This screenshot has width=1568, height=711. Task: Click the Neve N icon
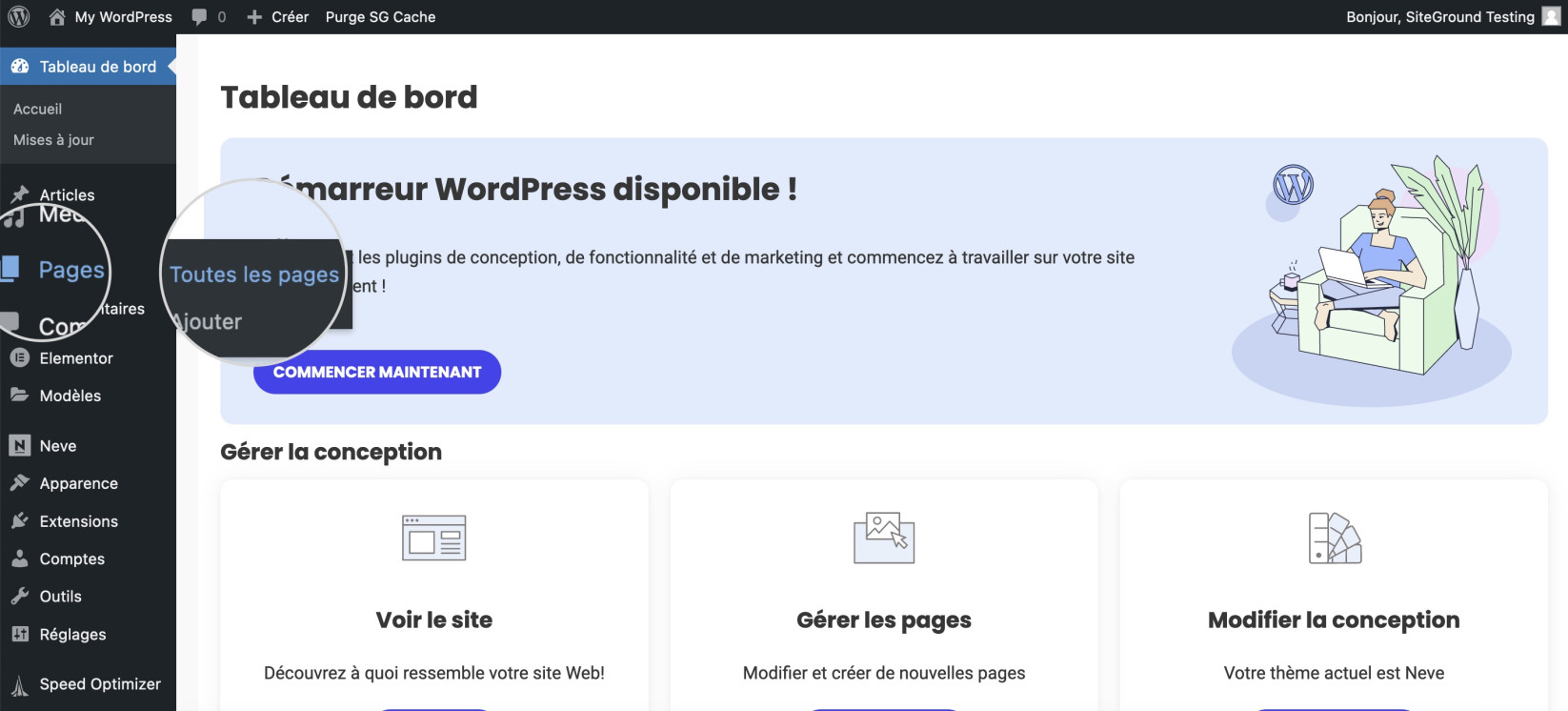20,445
